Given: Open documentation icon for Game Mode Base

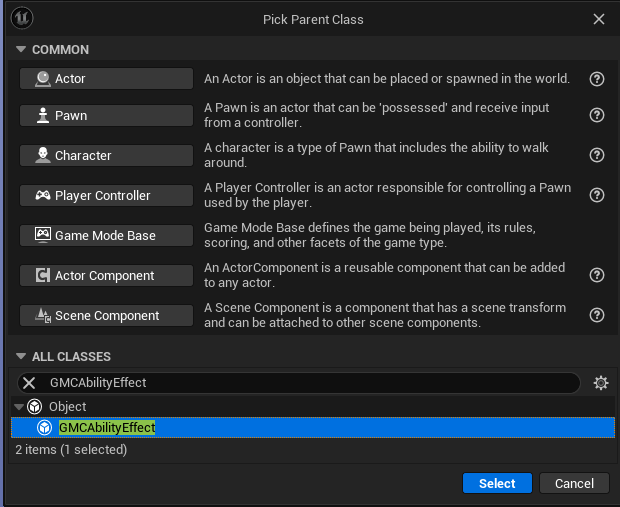Looking at the screenshot, I should pos(597,235).
